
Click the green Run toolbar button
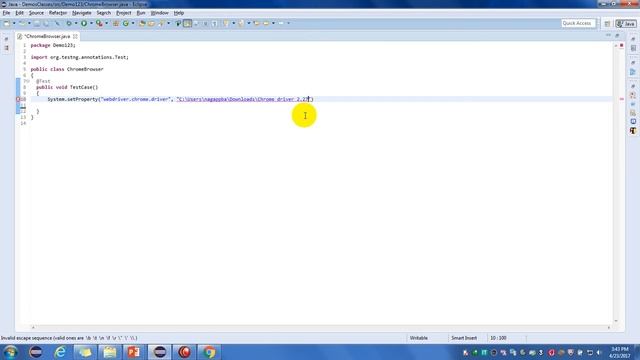(x=84, y=23)
